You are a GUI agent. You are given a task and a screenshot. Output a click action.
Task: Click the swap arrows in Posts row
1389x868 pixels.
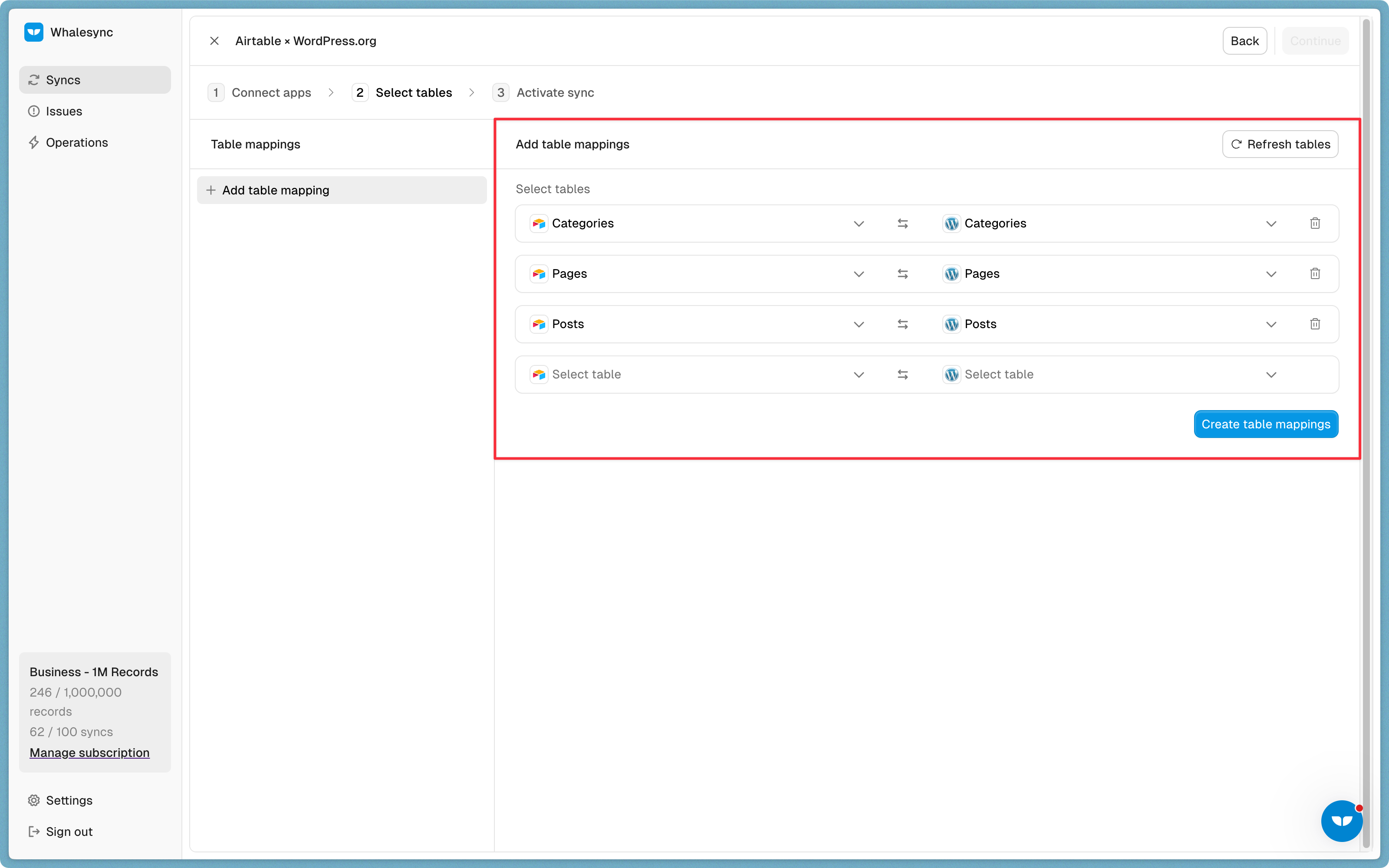point(902,324)
